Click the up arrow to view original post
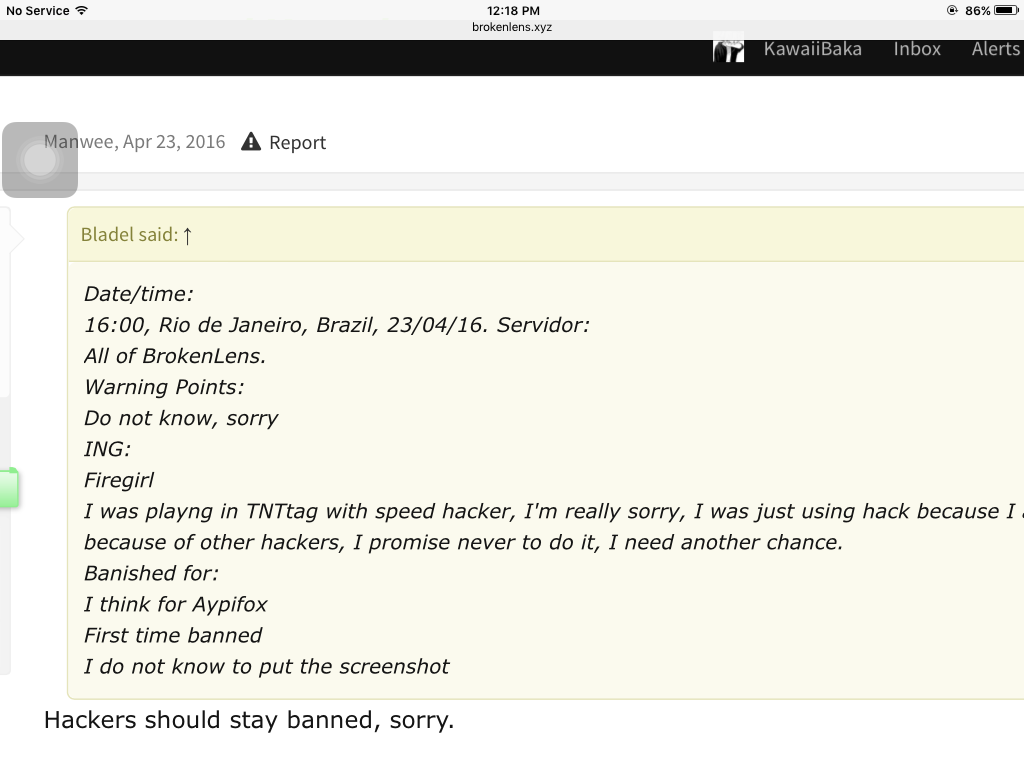1024x768 pixels. [187, 236]
